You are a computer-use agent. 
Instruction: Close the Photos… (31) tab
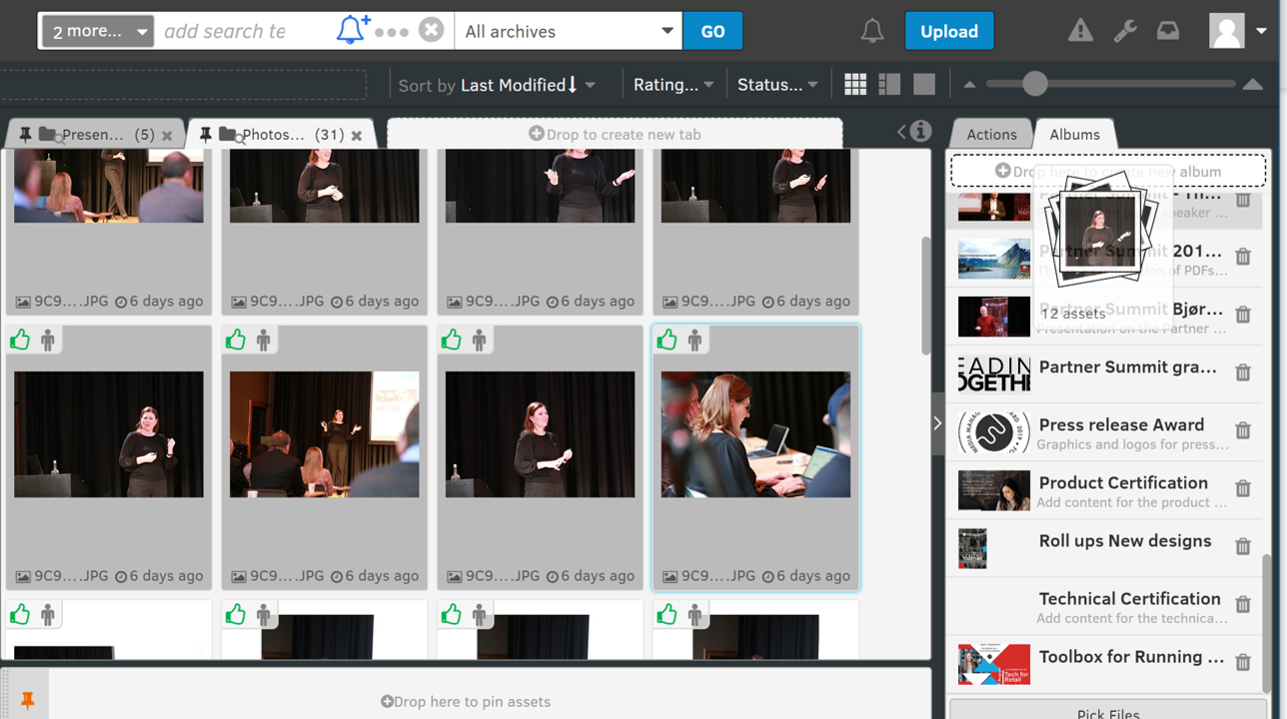tap(356, 135)
